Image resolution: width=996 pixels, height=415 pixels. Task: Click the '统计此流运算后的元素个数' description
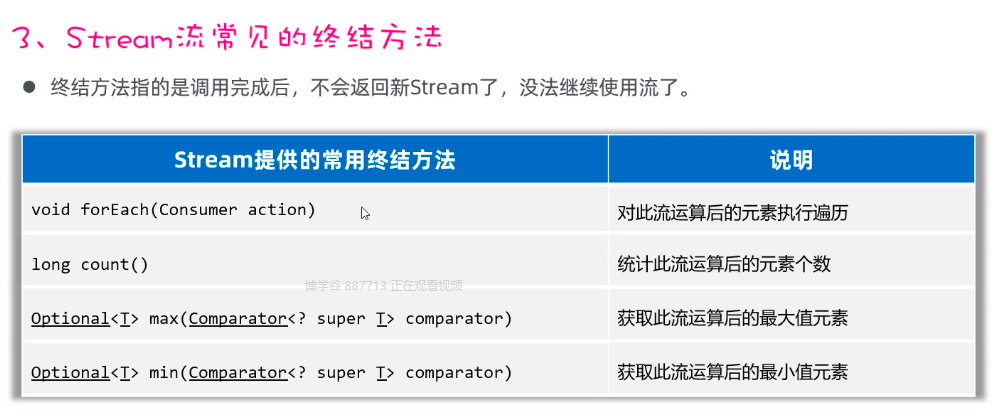(x=724, y=265)
